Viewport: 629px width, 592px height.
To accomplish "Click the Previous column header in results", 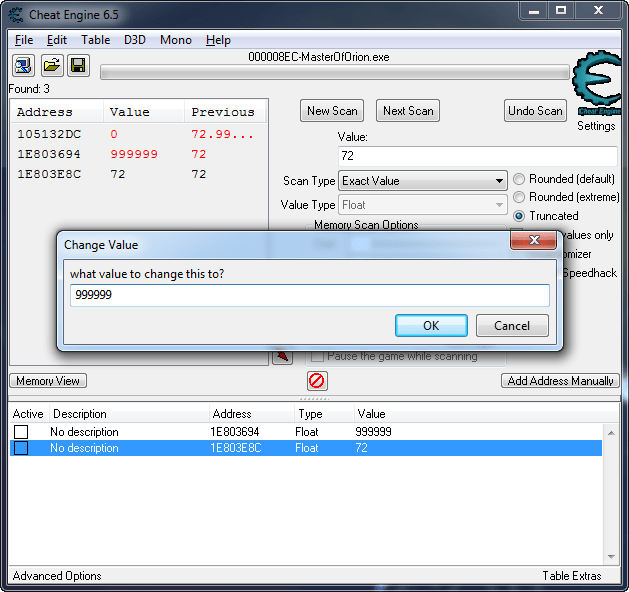I will tap(225, 112).
